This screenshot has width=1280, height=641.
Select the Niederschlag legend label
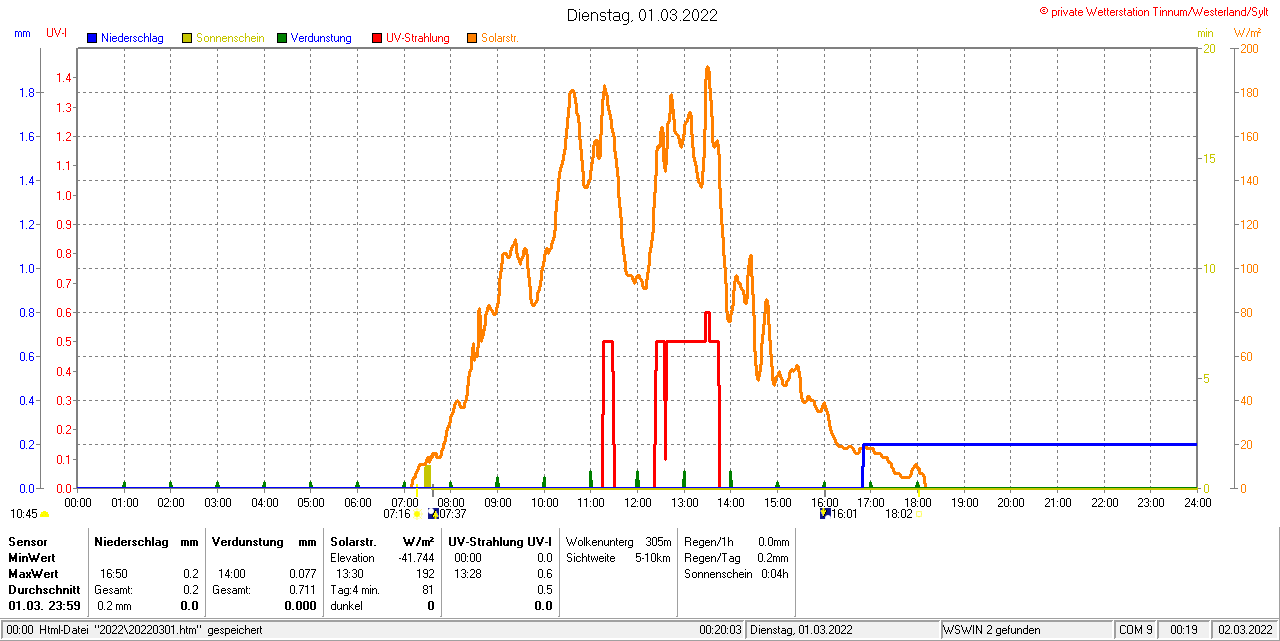click(x=133, y=38)
